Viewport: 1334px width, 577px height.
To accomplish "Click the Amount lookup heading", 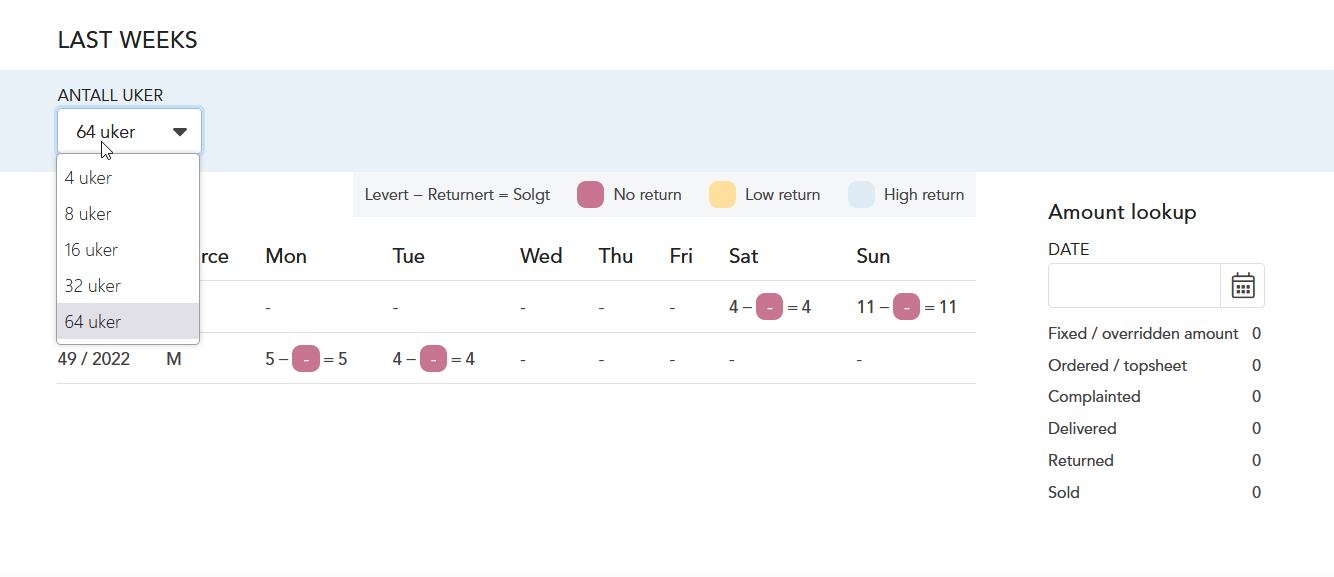I will tap(1122, 212).
